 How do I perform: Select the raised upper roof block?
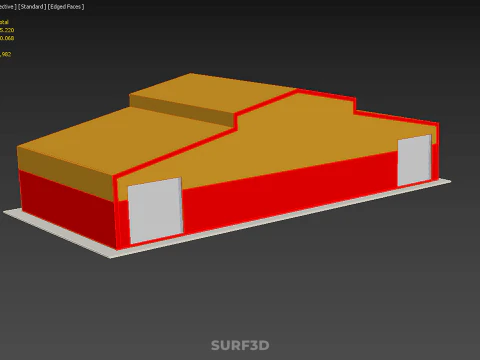(213, 93)
